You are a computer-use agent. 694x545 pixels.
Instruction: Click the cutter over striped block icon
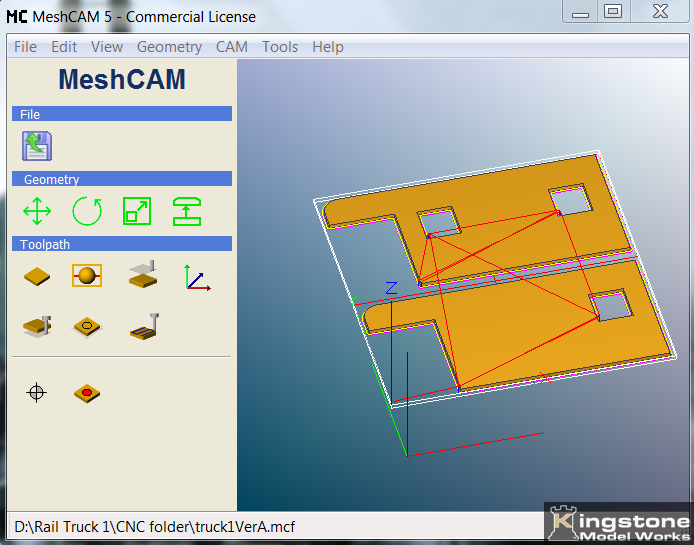coord(145,327)
